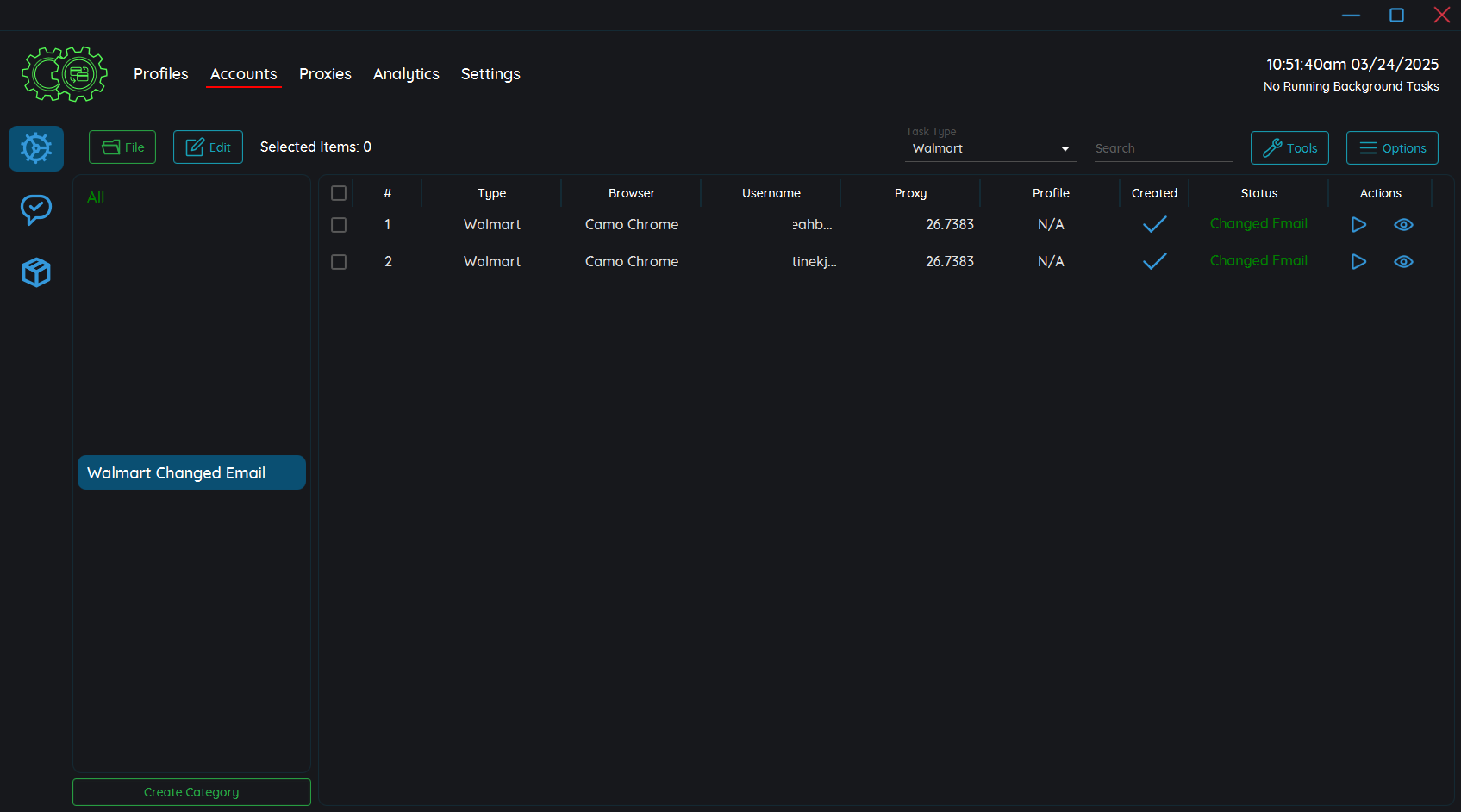Click the gear logo icon at top left

(x=65, y=74)
